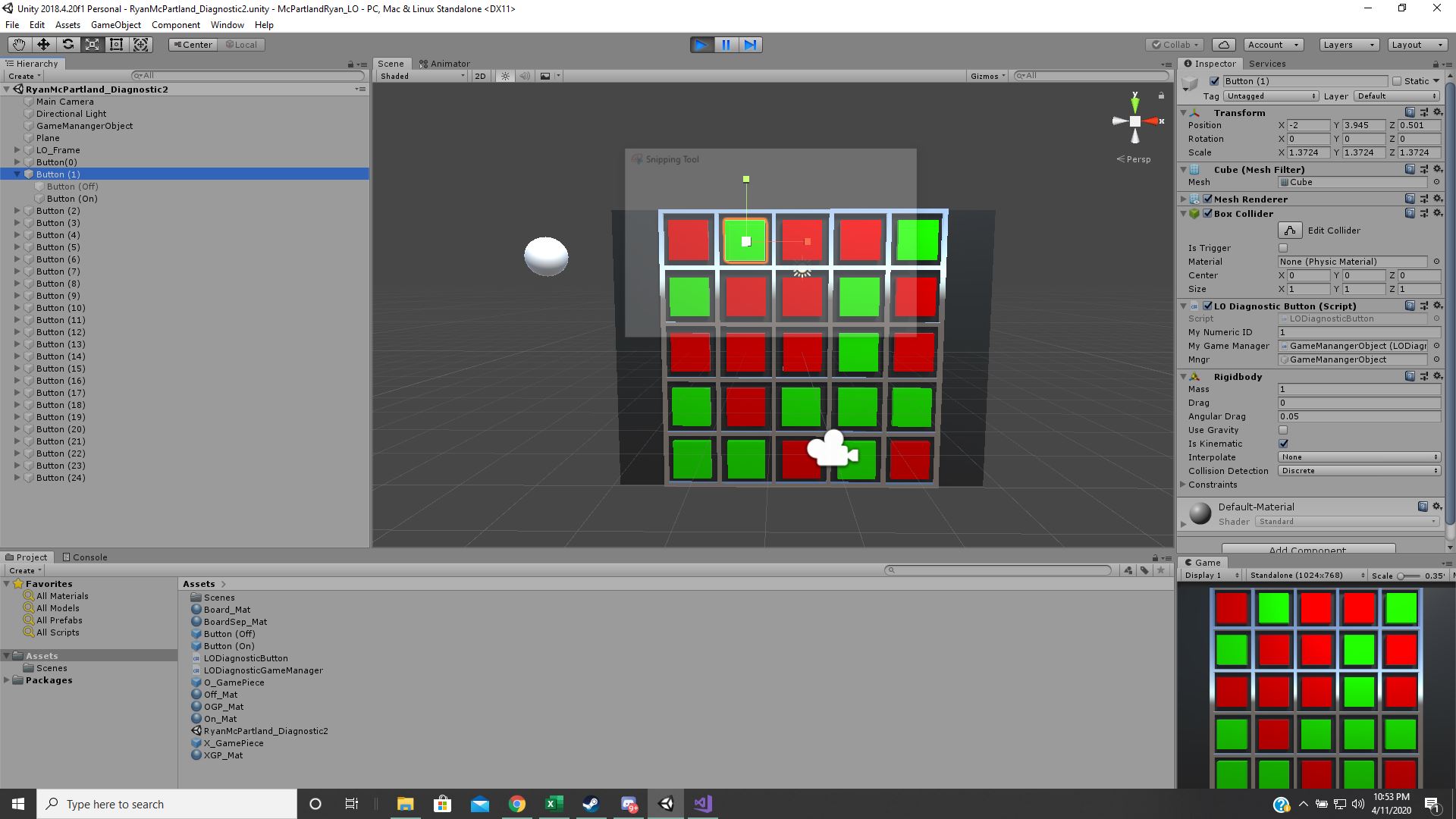
Task: Switch to the Console tab
Action: click(x=85, y=557)
